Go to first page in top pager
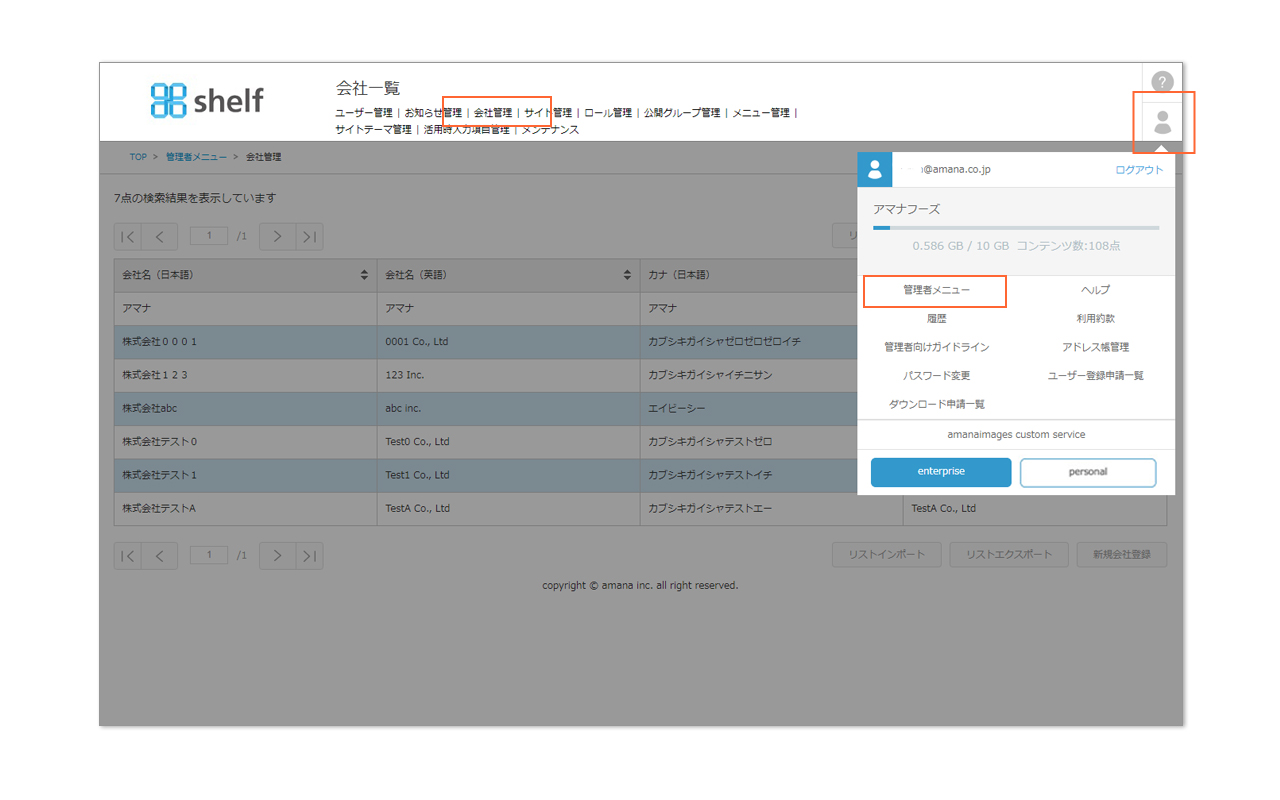 click(128, 237)
